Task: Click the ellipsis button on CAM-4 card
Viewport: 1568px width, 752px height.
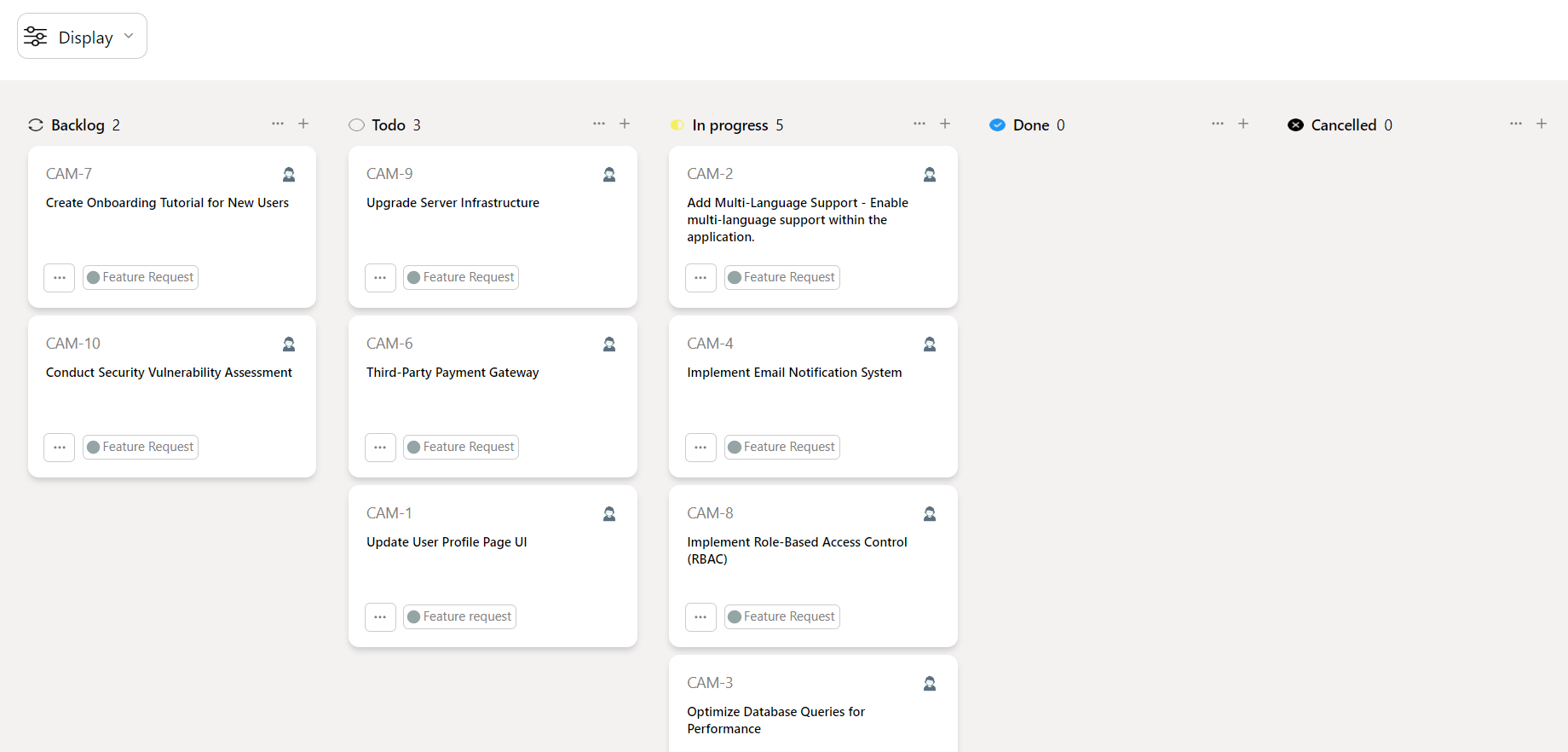Action: click(700, 448)
